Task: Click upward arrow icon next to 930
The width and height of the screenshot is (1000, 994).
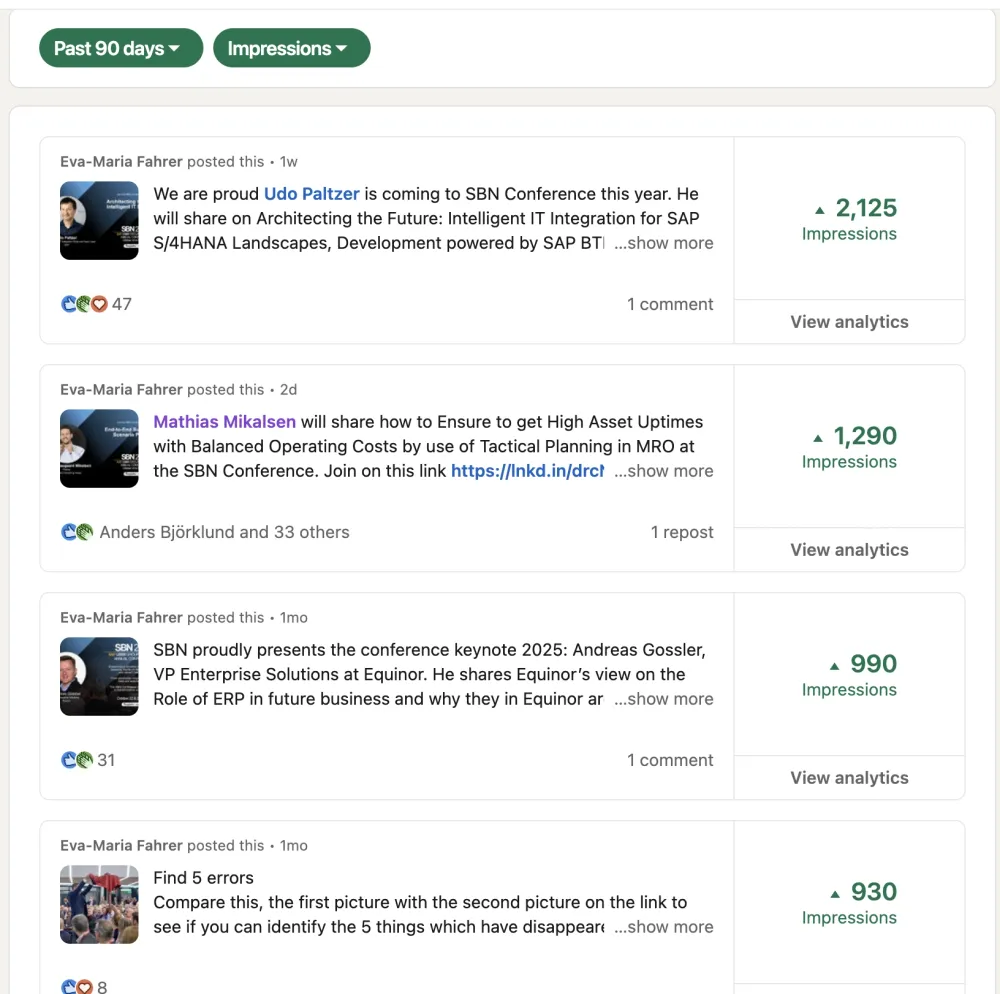Action: point(834,894)
